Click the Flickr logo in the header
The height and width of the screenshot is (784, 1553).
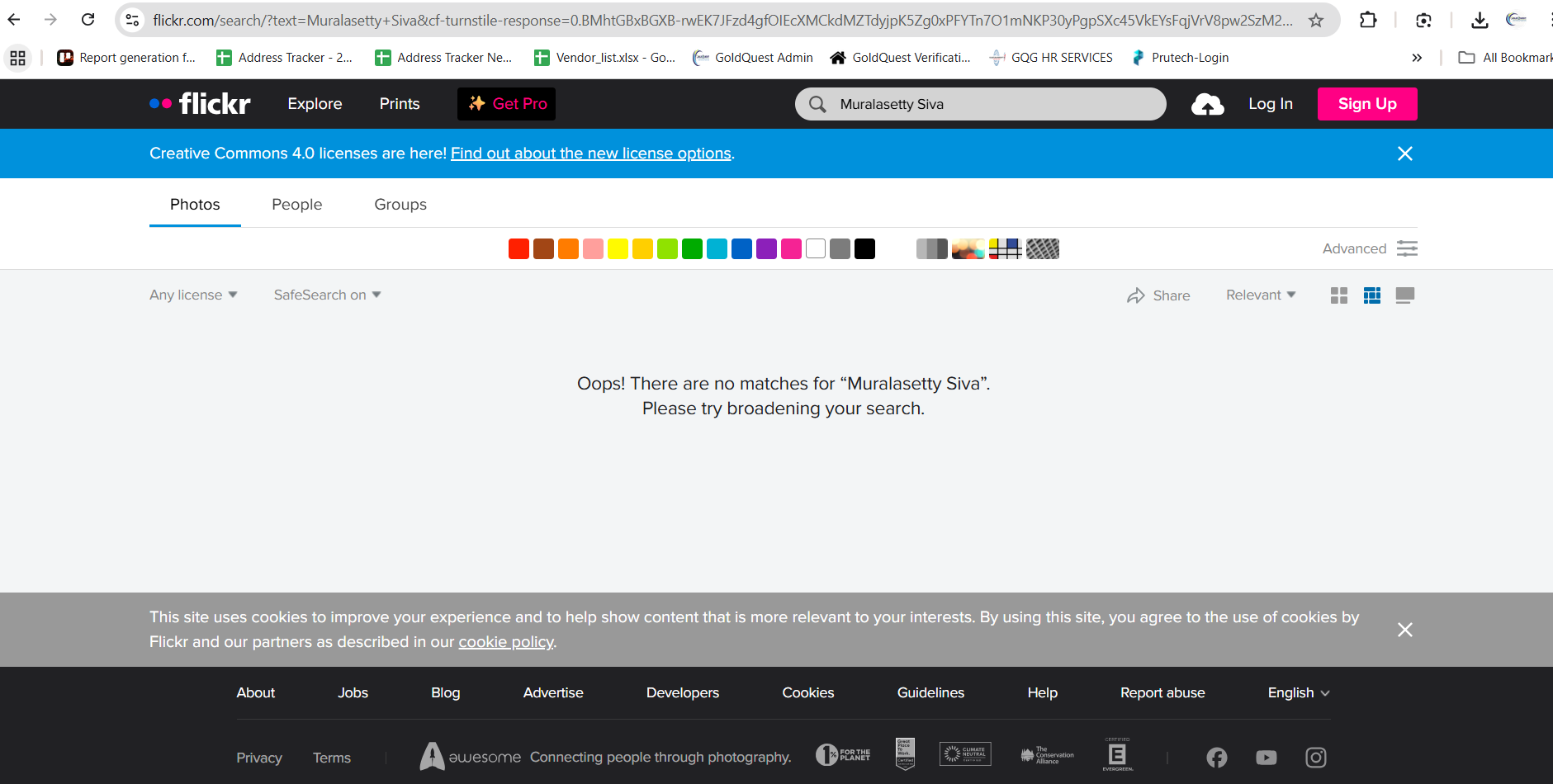(x=200, y=104)
